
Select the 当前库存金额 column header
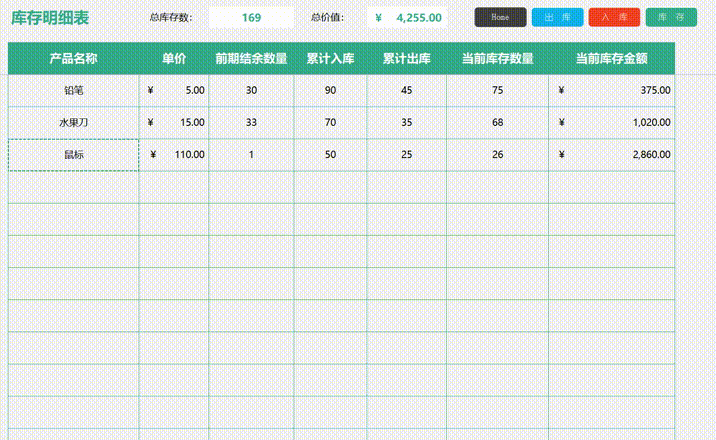(x=611, y=58)
